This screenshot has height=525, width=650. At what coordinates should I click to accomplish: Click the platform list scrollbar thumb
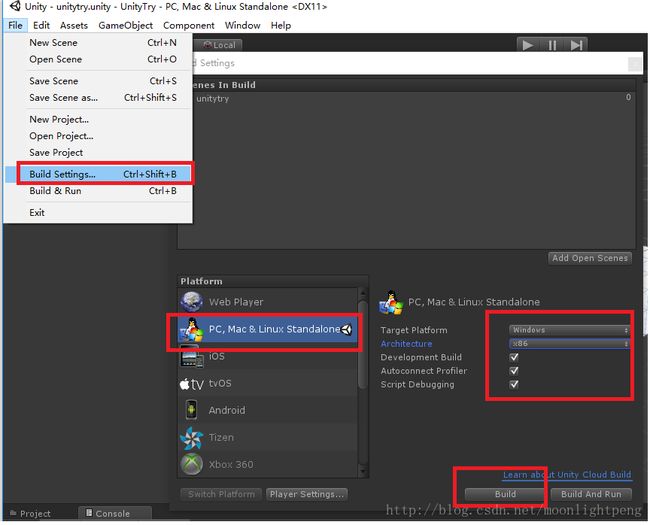(363, 345)
